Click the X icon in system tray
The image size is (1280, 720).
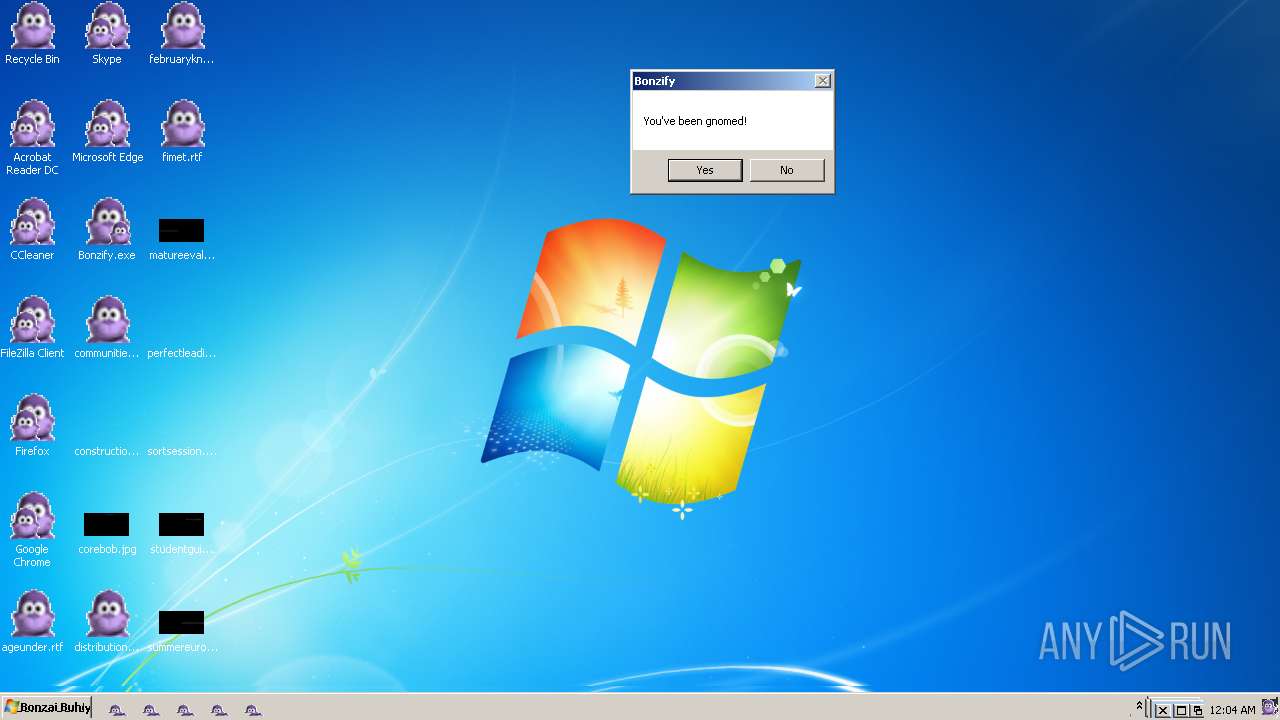(x=1163, y=711)
